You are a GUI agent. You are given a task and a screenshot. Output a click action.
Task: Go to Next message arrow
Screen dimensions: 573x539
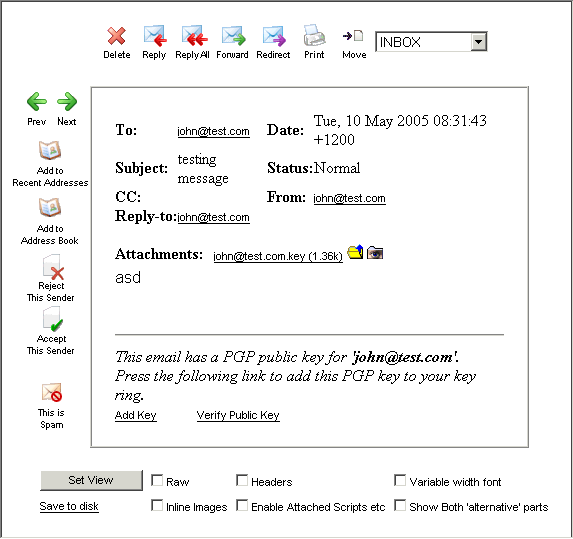click(x=67, y=101)
